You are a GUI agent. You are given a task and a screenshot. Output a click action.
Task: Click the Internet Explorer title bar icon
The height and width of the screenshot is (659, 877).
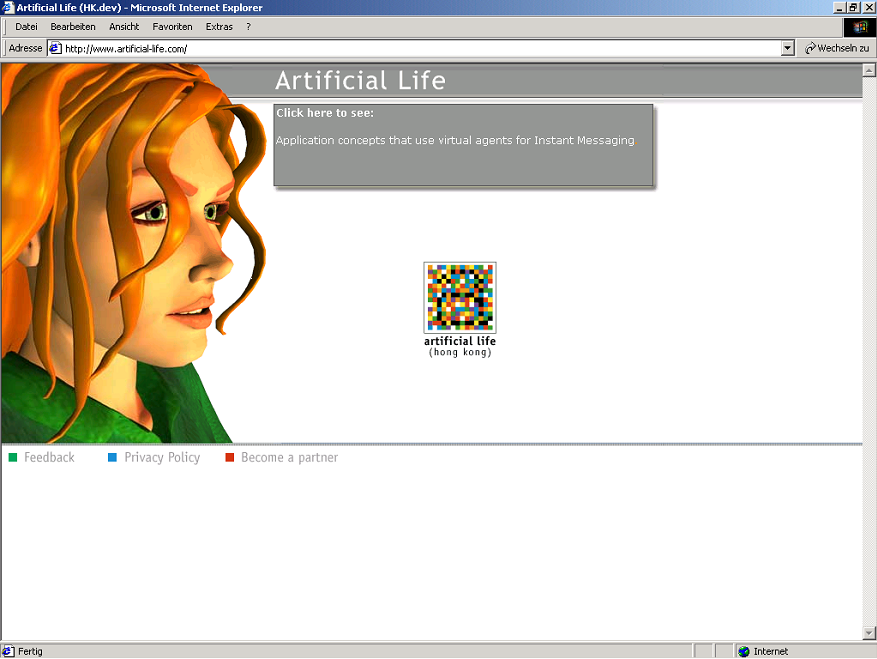click(7, 7)
